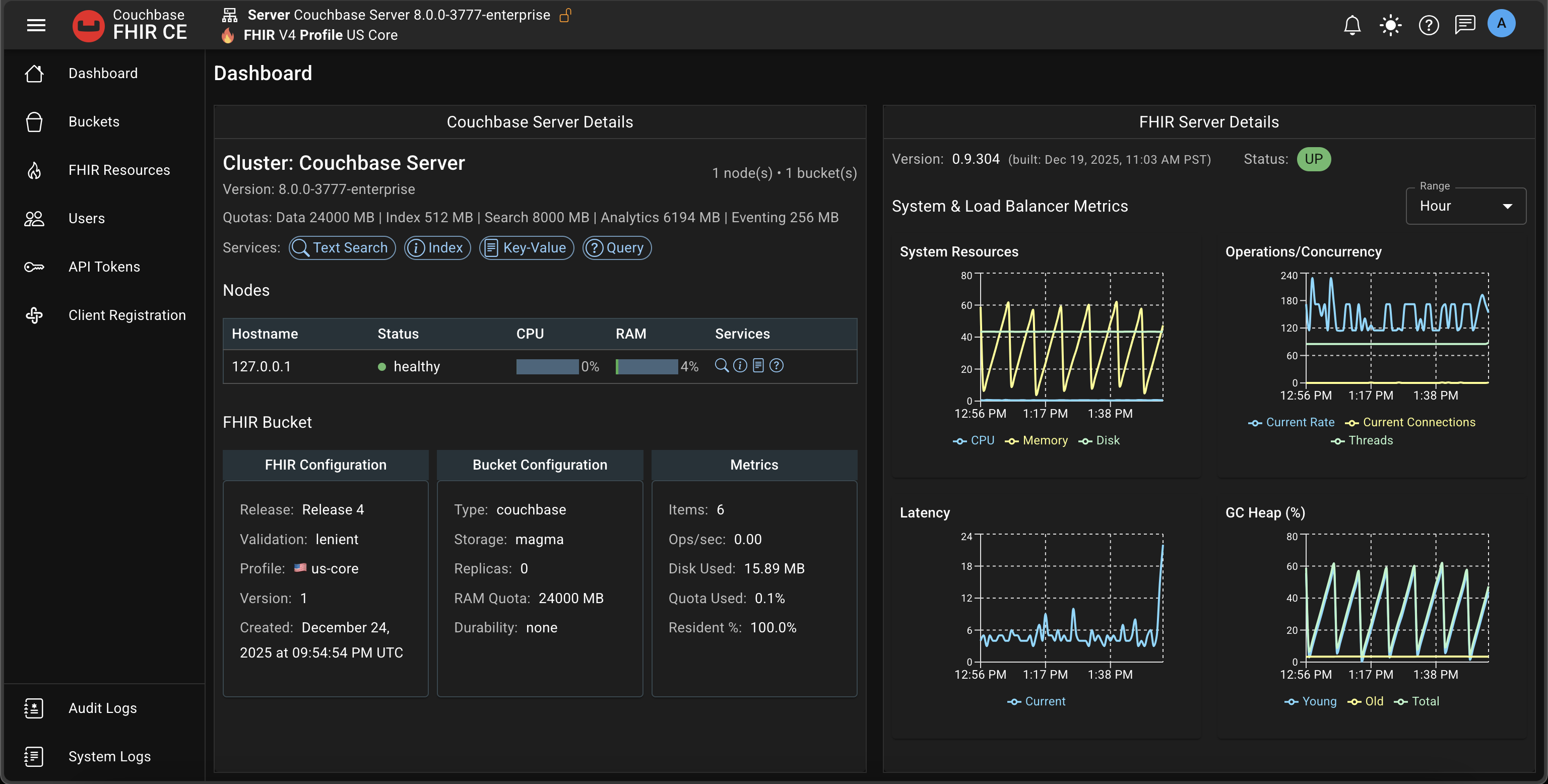
Task: Open the user avatar 'A' menu
Action: pyautogui.click(x=1501, y=24)
